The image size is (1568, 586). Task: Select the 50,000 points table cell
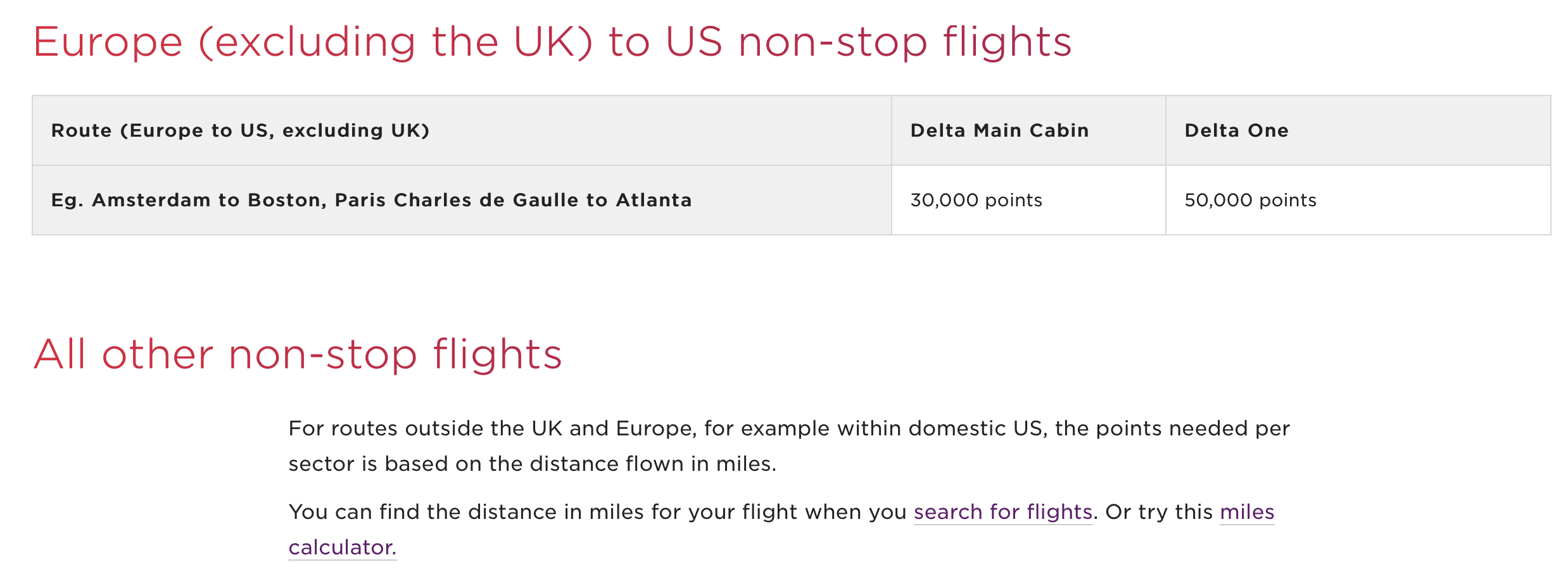[1358, 200]
